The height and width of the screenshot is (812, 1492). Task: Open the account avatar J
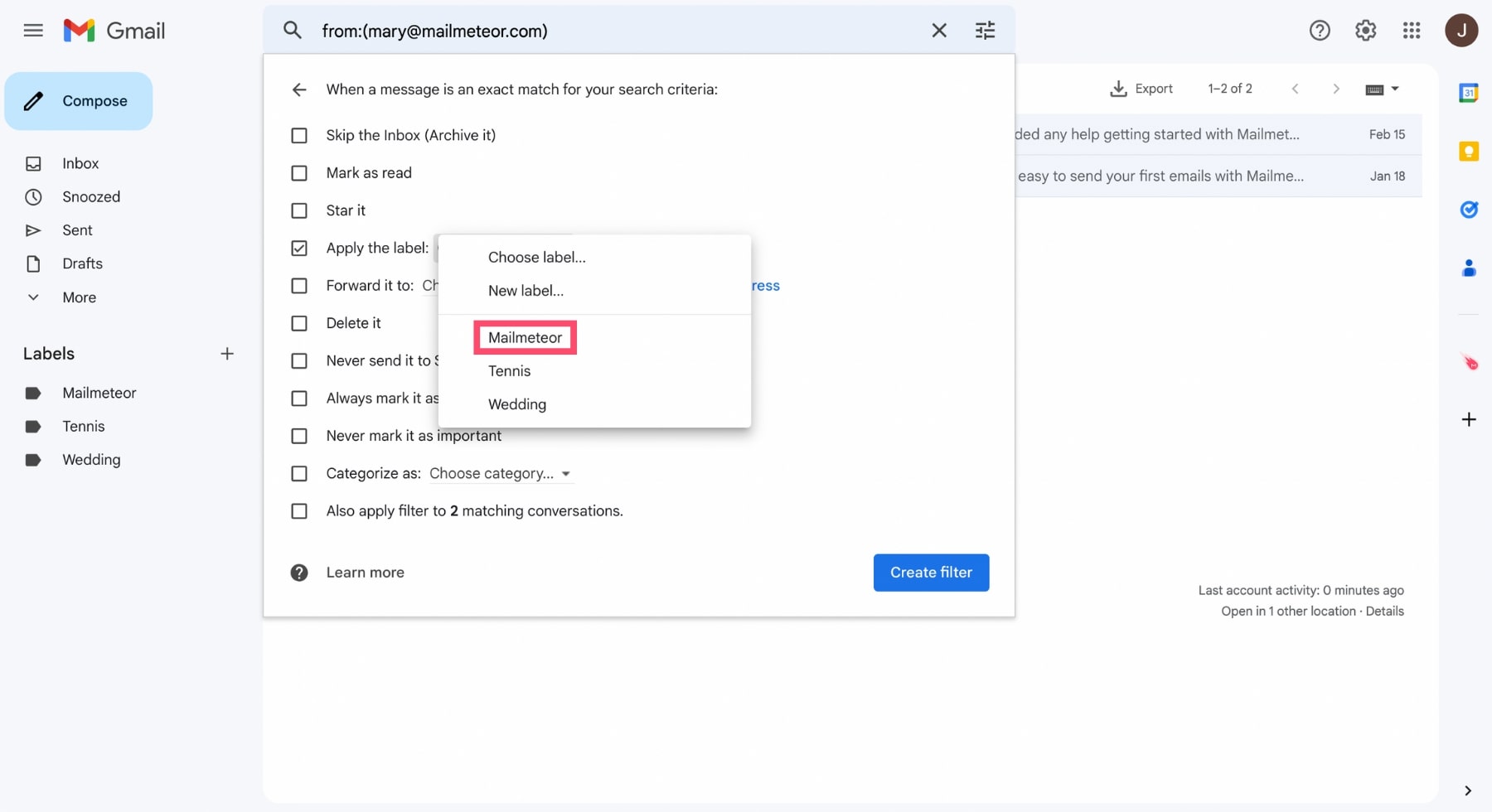[1461, 31]
